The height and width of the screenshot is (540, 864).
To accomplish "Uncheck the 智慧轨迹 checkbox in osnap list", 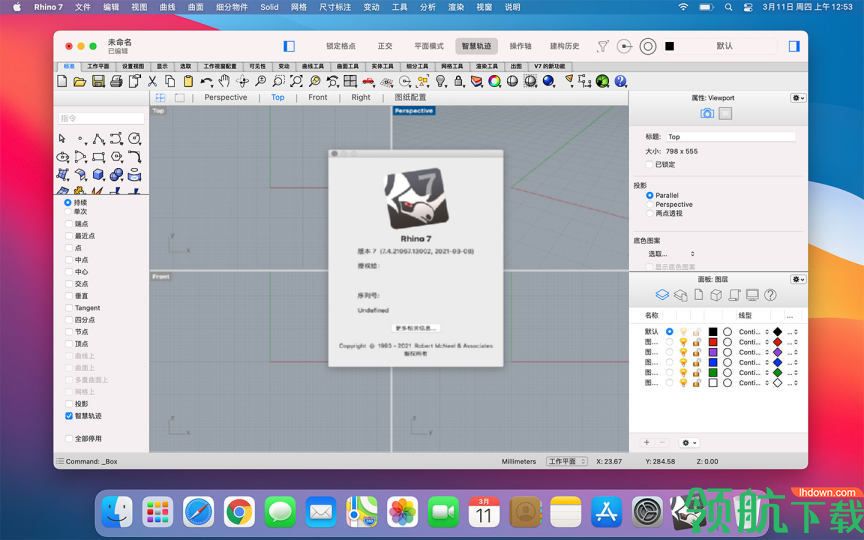I will tap(69, 416).
